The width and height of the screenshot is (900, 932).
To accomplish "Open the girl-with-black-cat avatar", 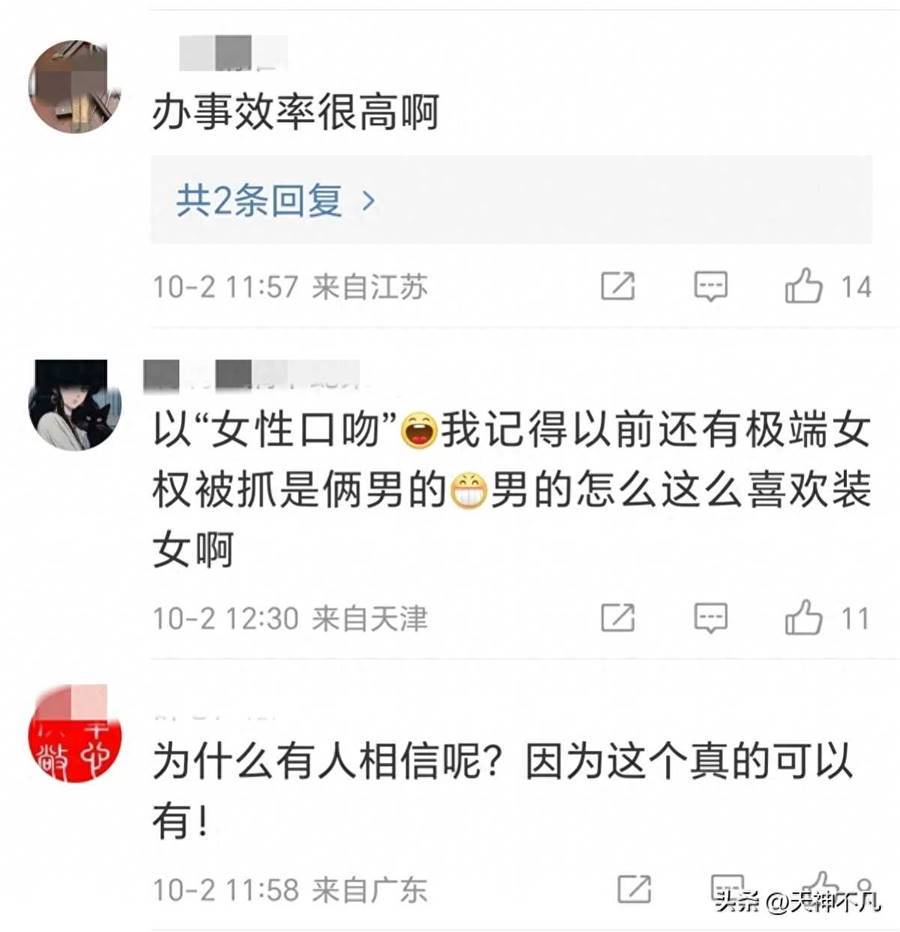I will pyautogui.click(x=75, y=405).
